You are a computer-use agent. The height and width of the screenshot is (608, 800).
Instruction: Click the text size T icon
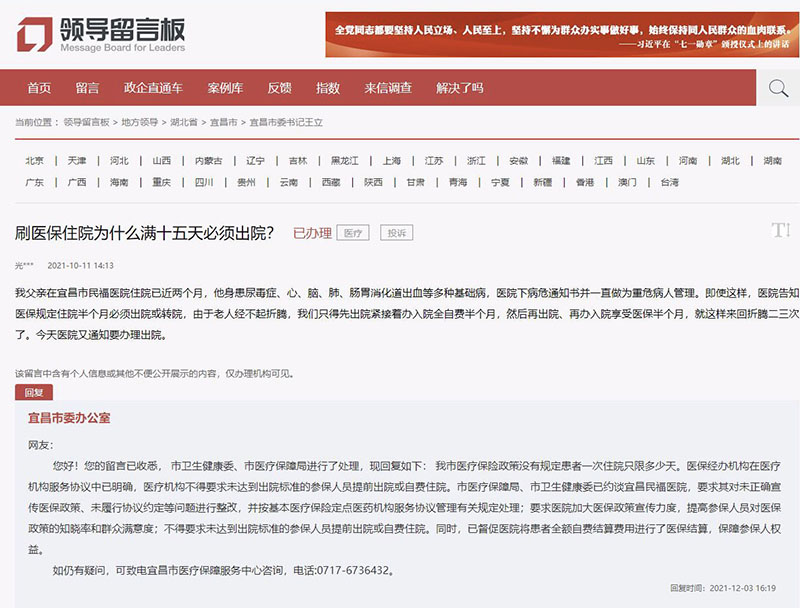click(780, 231)
